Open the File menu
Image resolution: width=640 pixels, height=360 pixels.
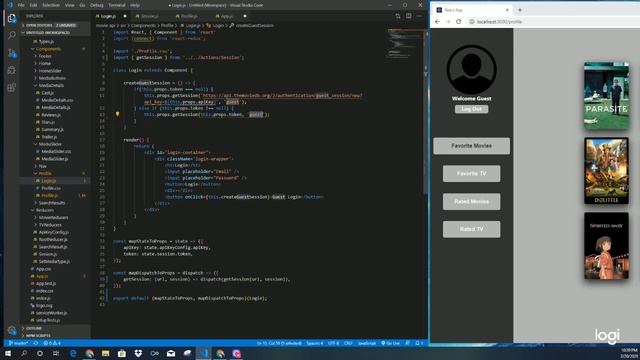(21, 5)
